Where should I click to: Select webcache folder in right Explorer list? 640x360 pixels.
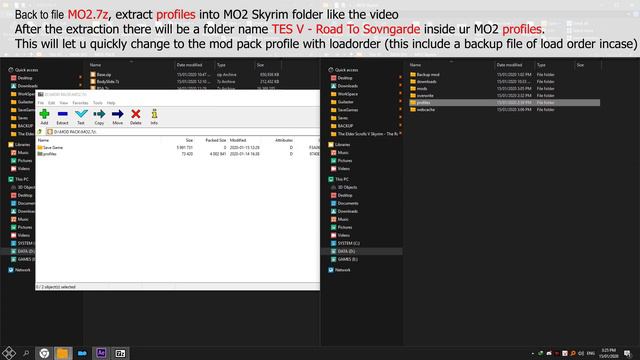(x=422, y=109)
